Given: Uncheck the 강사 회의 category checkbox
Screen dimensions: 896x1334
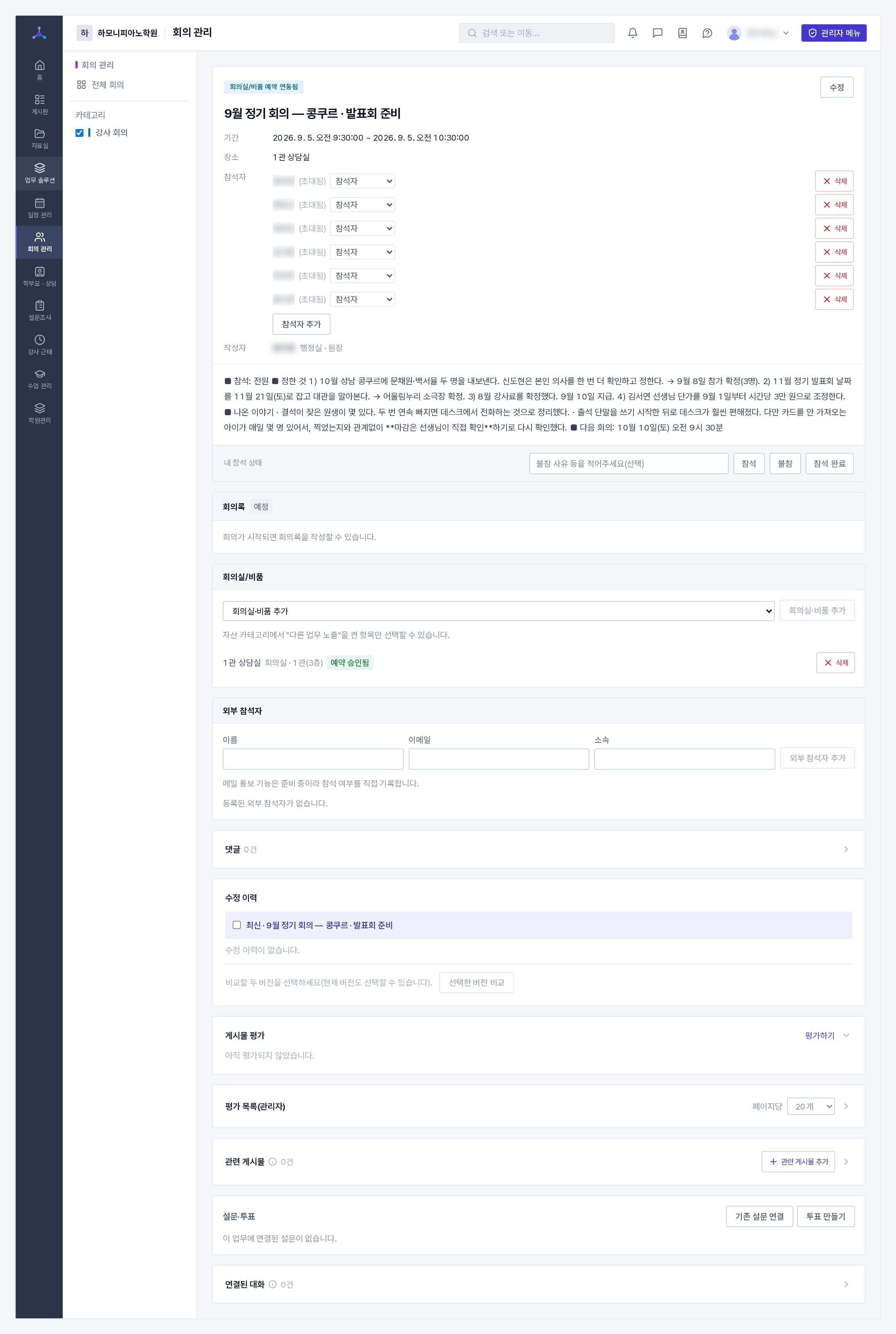Looking at the screenshot, I should click(79, 133).
